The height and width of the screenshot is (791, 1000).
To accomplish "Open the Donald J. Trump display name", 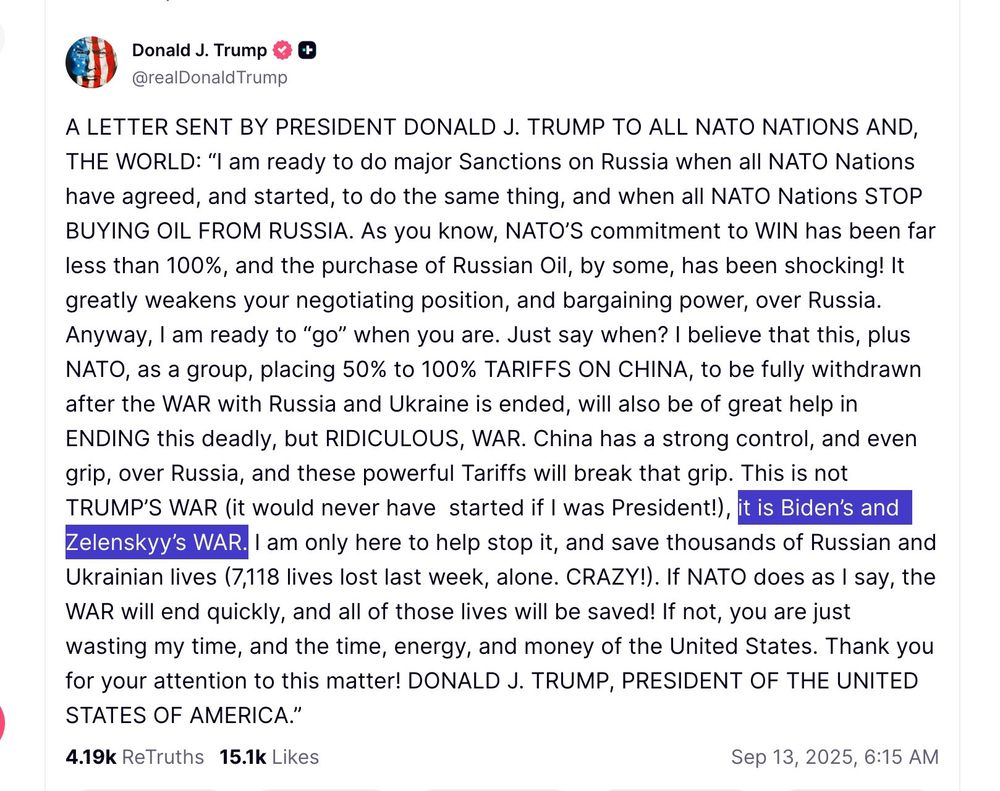I will coord(199,50).
